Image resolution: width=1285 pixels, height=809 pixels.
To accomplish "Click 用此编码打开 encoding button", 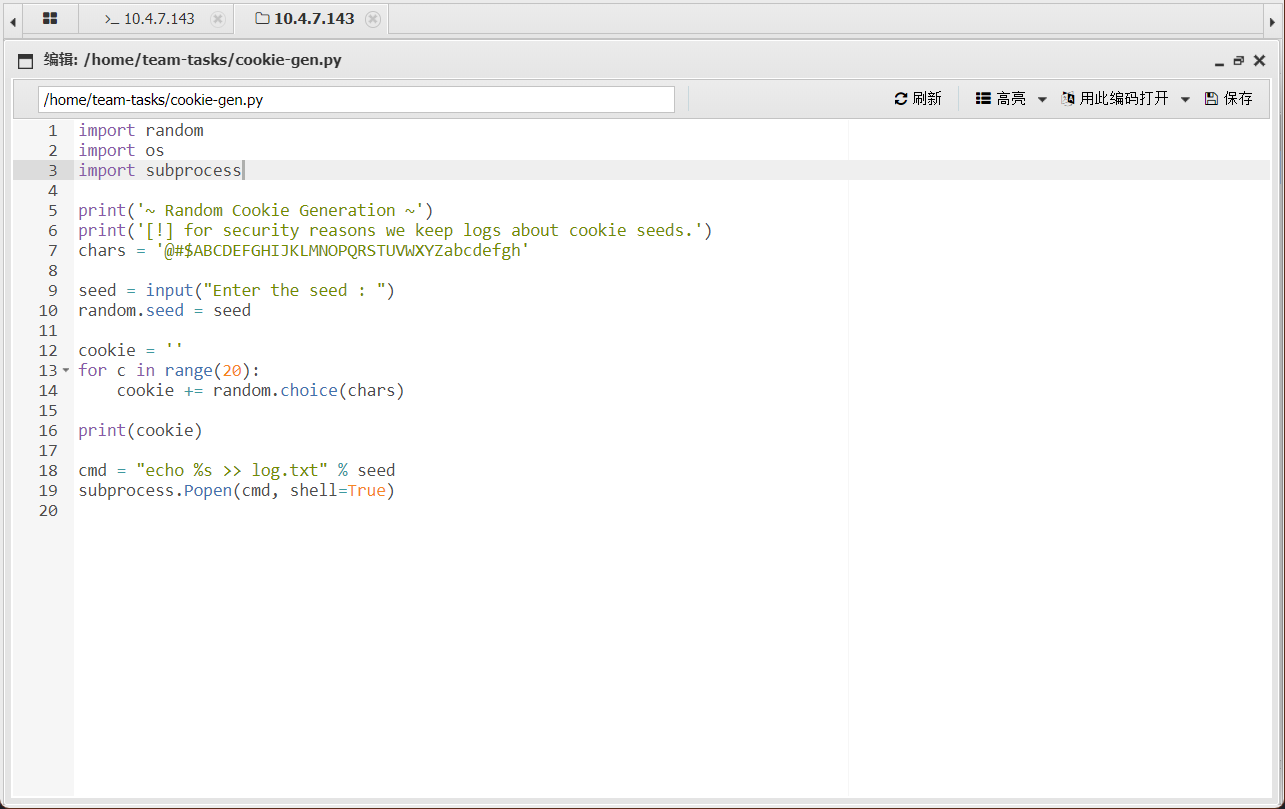I will [x=1115, y=99].
